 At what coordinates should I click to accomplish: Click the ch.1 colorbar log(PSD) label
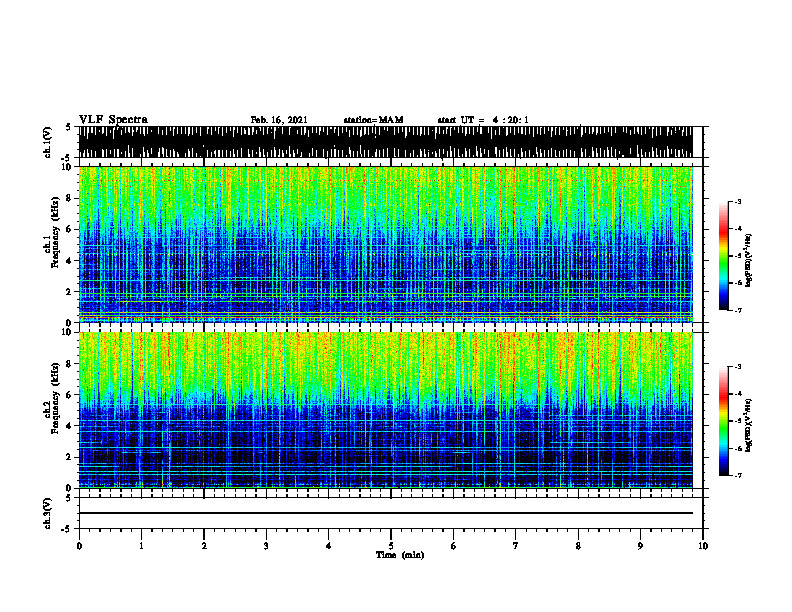pyautogui.click(x=749, y=260)
